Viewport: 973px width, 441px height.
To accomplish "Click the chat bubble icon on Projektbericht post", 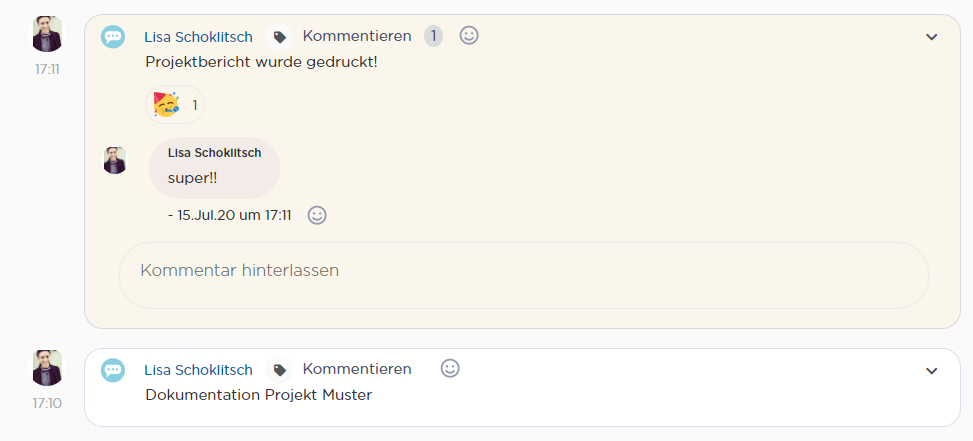I will tap(113, 37).
